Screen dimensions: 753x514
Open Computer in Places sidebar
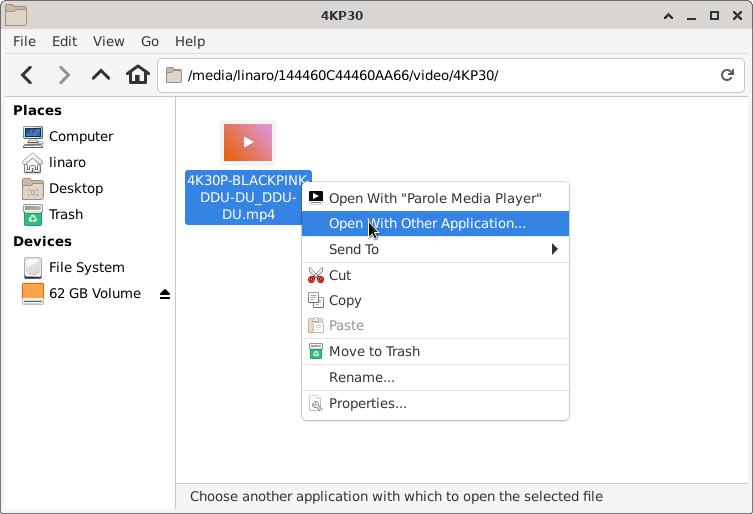click(x=68, y=136)
